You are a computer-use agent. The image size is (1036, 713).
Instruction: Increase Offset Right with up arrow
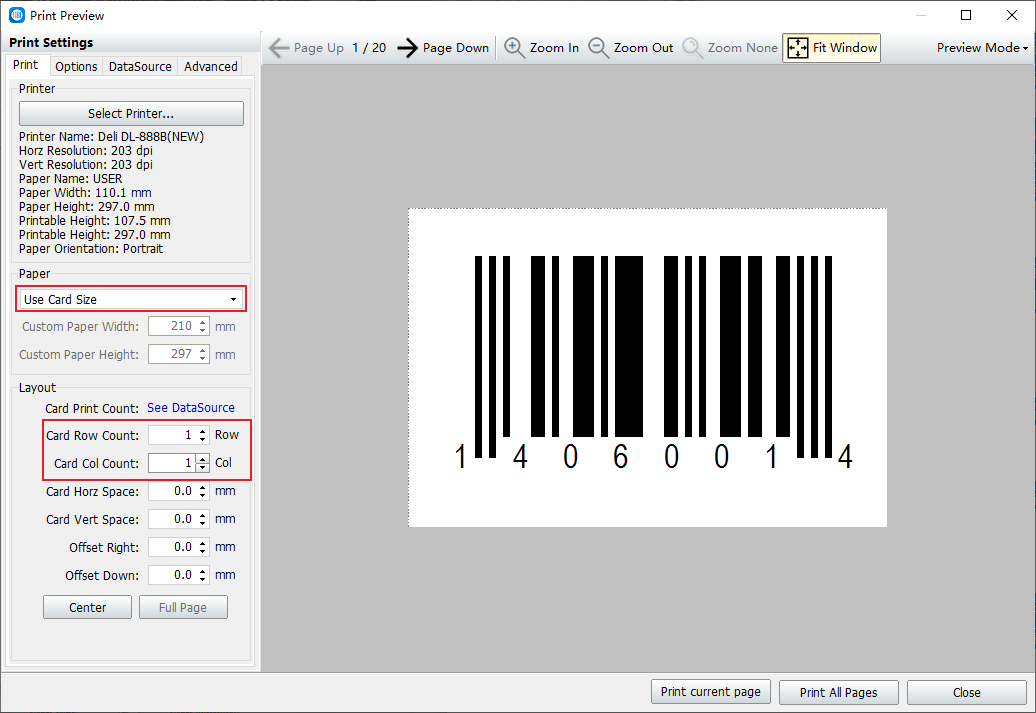(x=203, y=543)
